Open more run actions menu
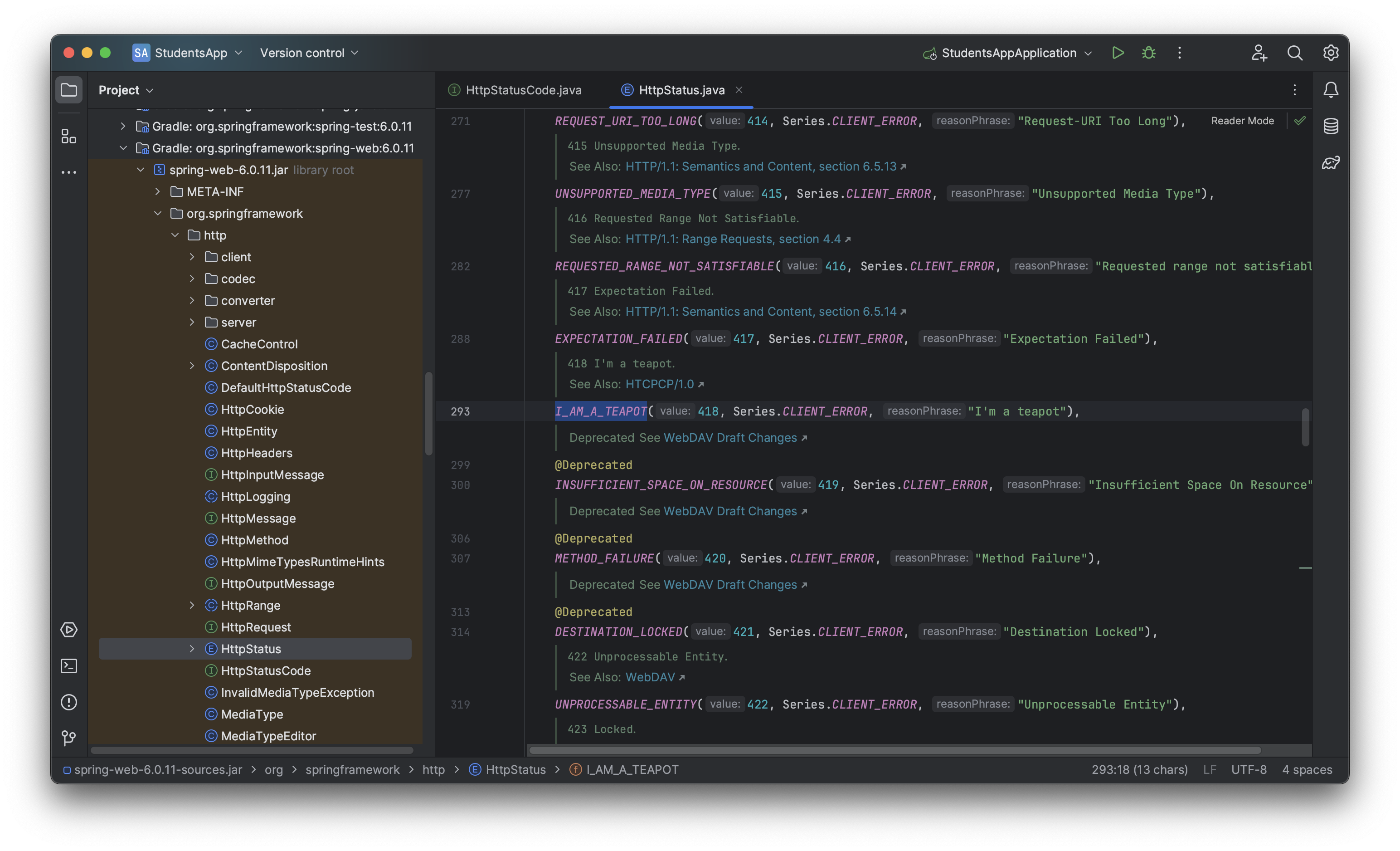 click(1180, 53)
